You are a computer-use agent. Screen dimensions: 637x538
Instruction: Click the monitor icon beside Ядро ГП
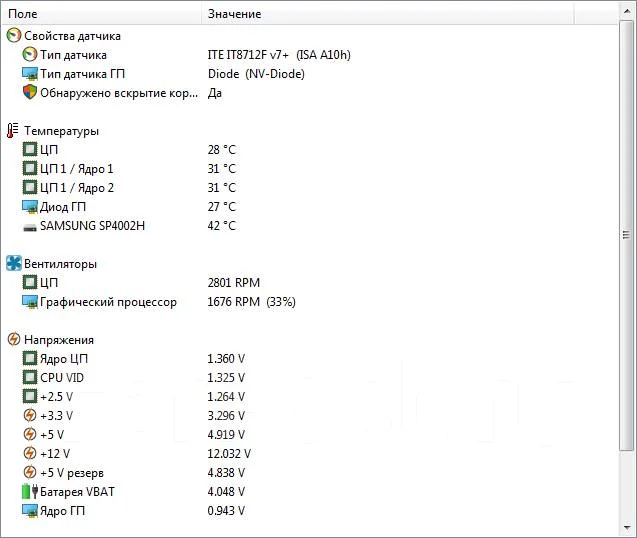point(30,510)
